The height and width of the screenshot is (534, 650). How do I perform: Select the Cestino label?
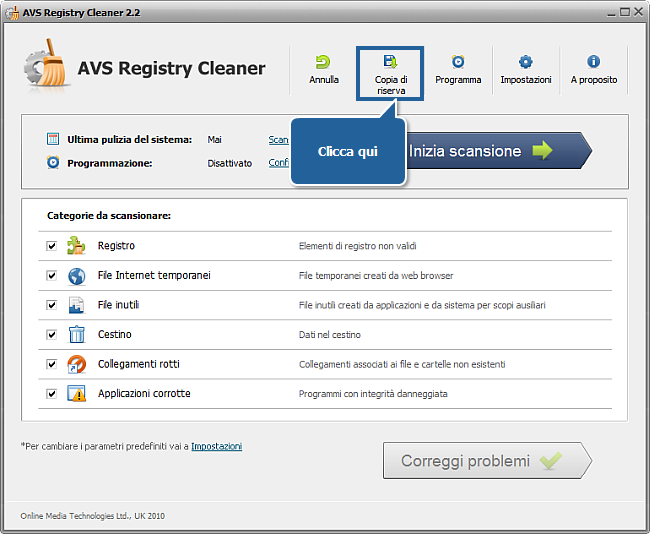114,334
